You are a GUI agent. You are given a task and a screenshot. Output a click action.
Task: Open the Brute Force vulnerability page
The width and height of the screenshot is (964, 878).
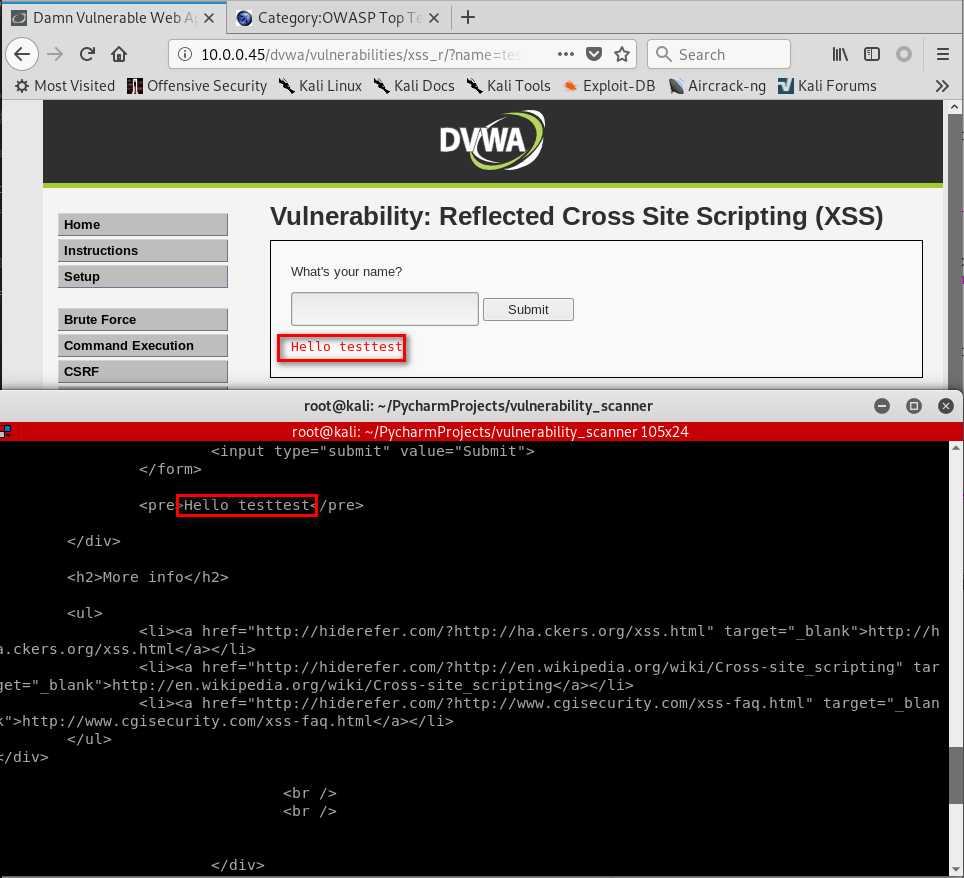143,320
